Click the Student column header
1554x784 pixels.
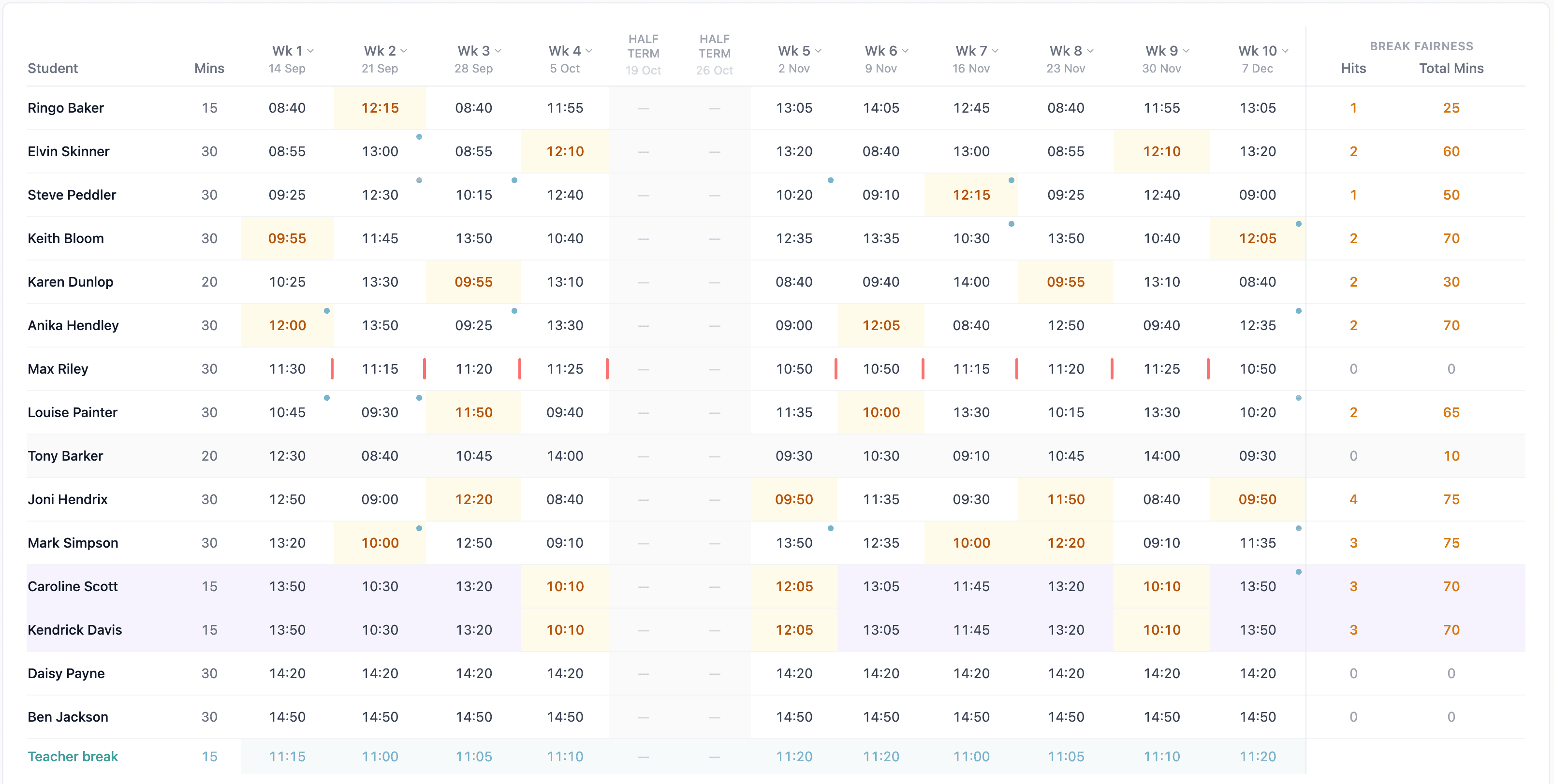click(x=53, y=68)
